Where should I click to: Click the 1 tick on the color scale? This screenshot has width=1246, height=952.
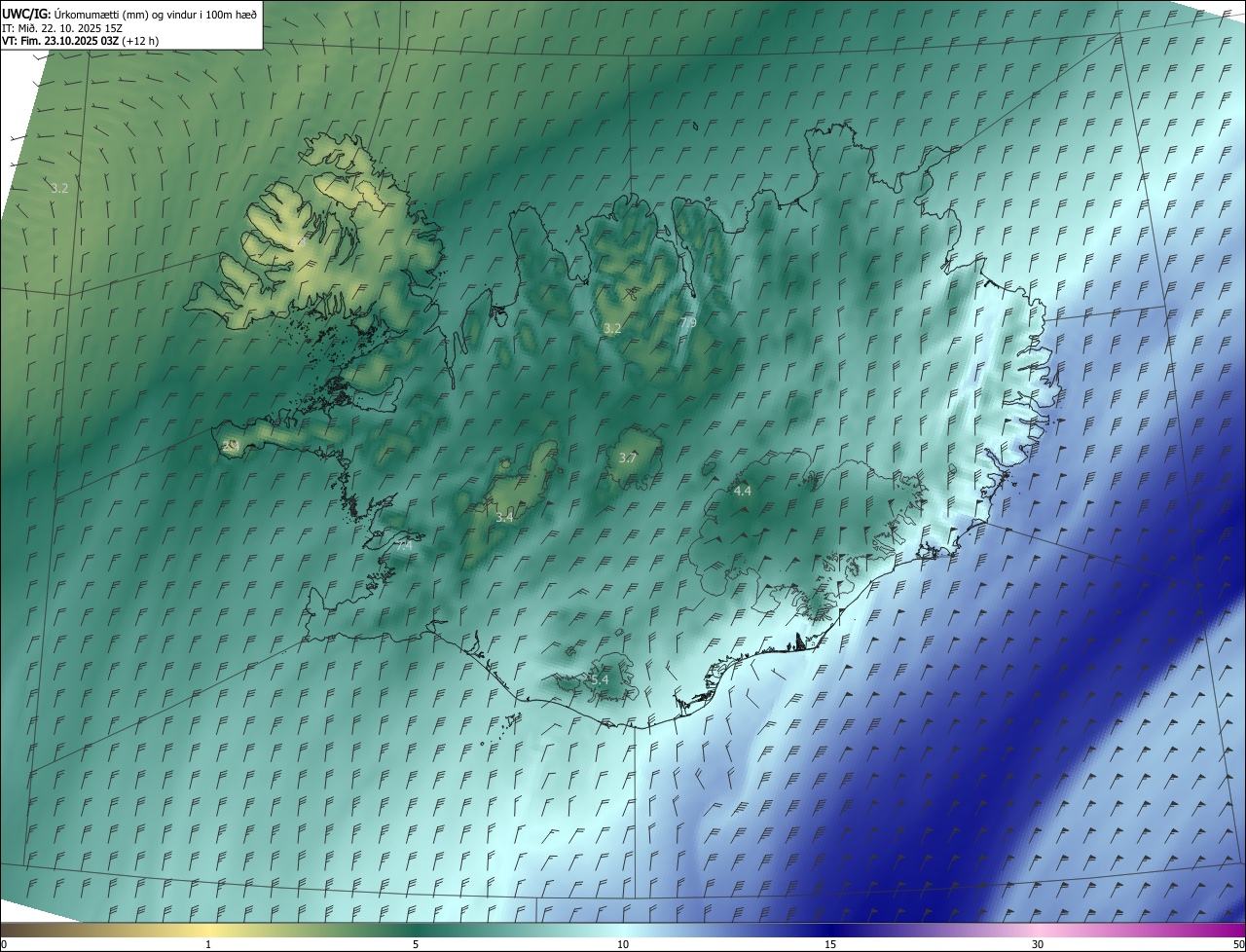click(208, 944)
